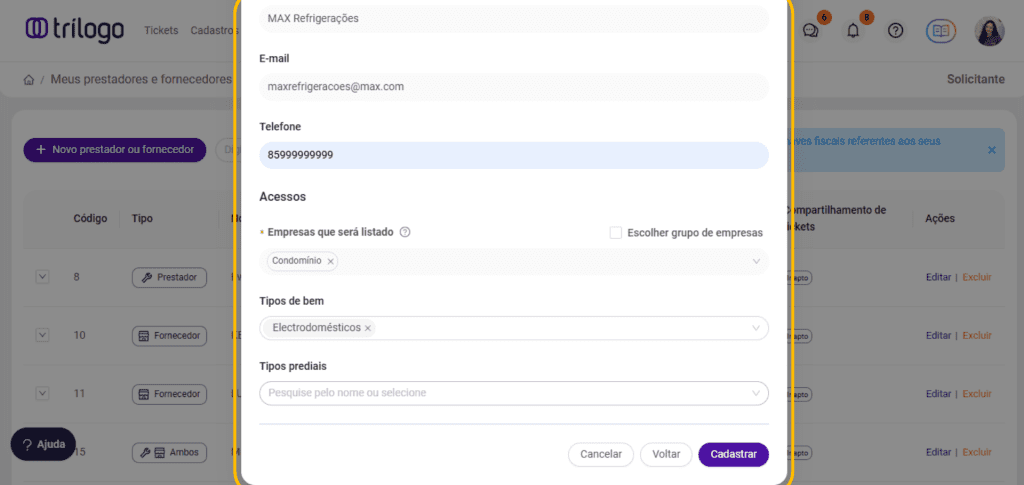1024x485 pixels.
Task: Click the home breadcrumb icon
Action: [x=29, y=79]
